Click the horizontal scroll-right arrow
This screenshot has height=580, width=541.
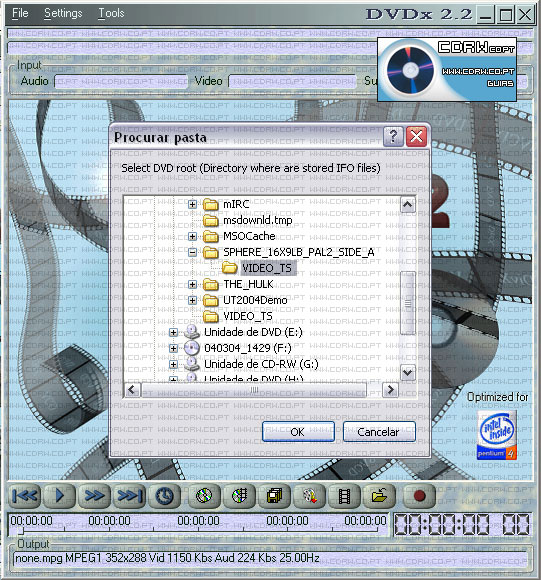(390, 390)
